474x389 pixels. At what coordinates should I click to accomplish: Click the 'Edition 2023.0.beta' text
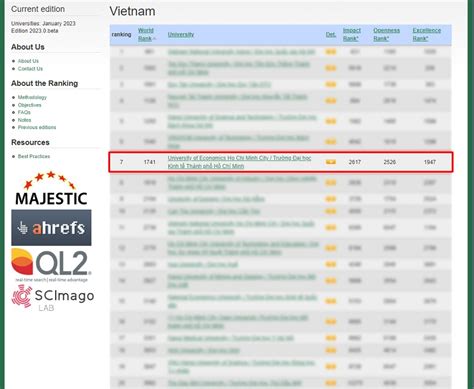pos(35,31)
